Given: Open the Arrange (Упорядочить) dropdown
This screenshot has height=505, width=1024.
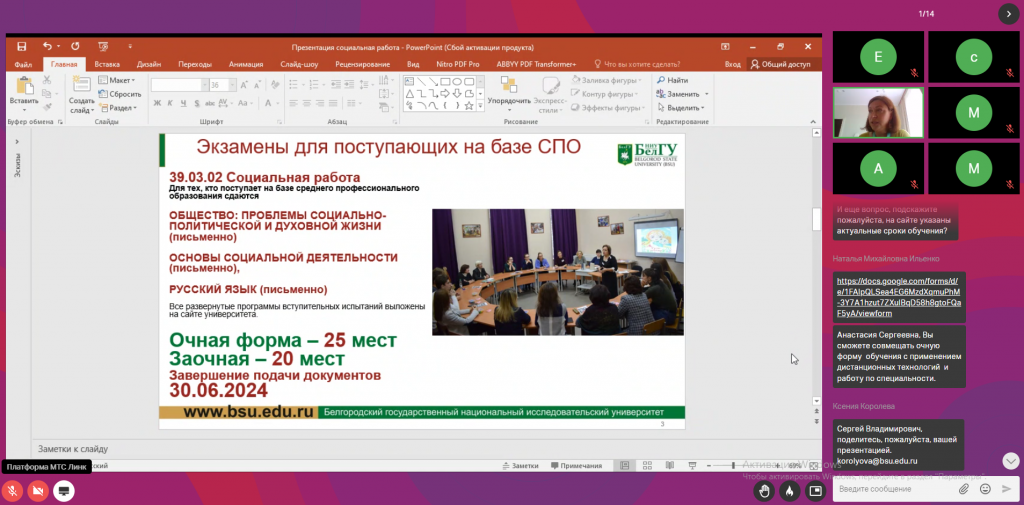Looking at the screenshot, I should [x=509, y=92].
